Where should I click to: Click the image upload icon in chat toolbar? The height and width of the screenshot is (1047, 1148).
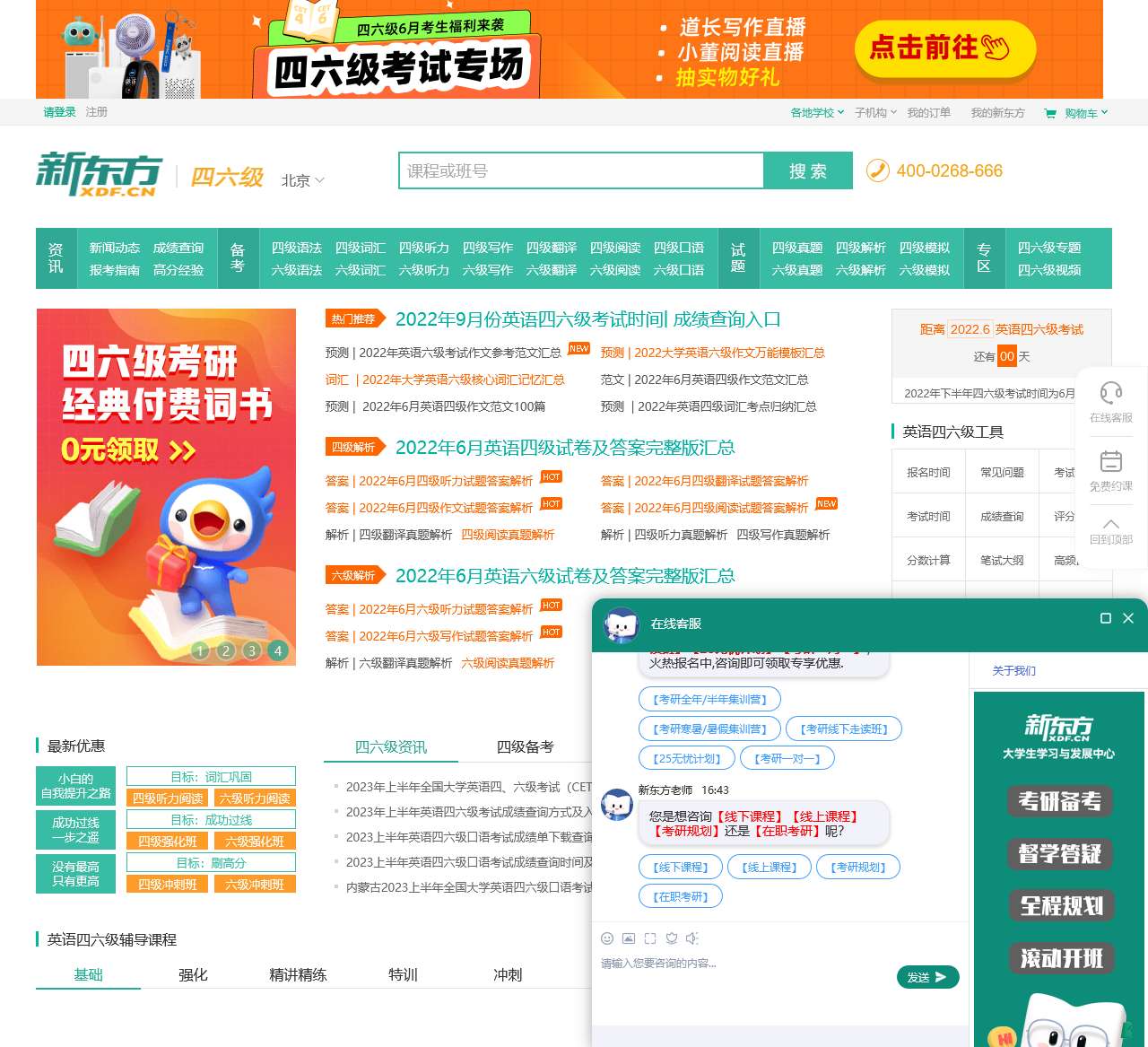[628, 938]
